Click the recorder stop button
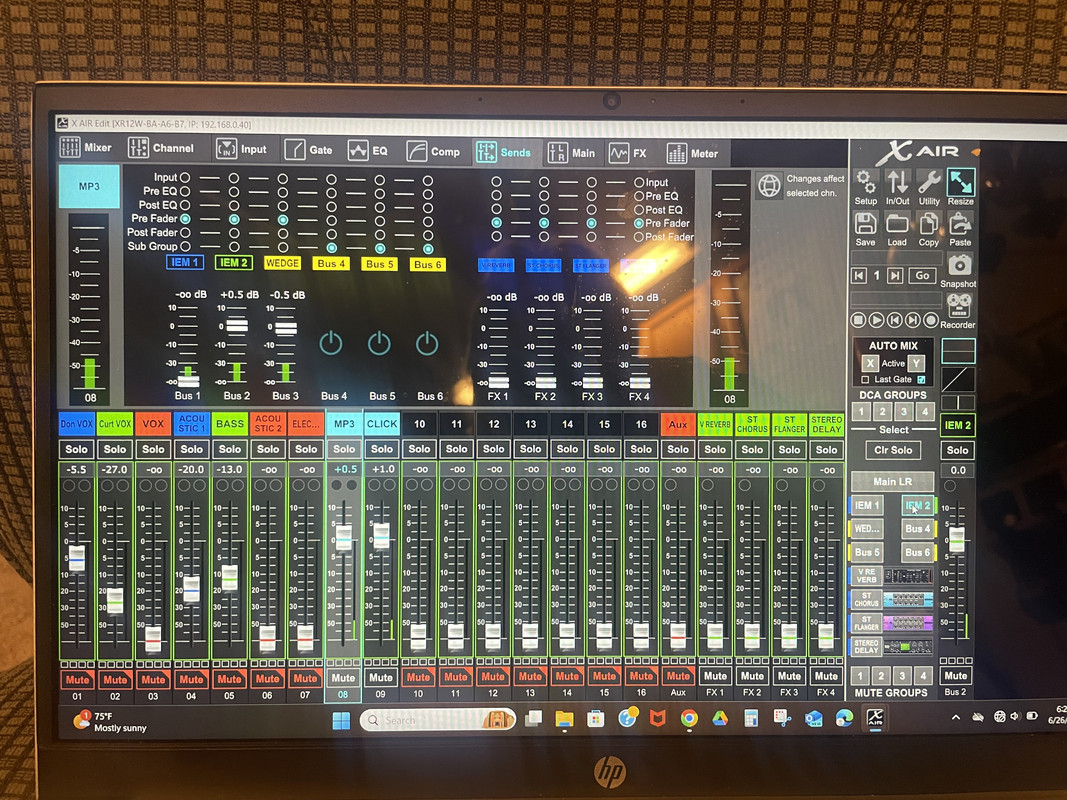This screenshot has width=1067, height=800. [x=858, y=319]
